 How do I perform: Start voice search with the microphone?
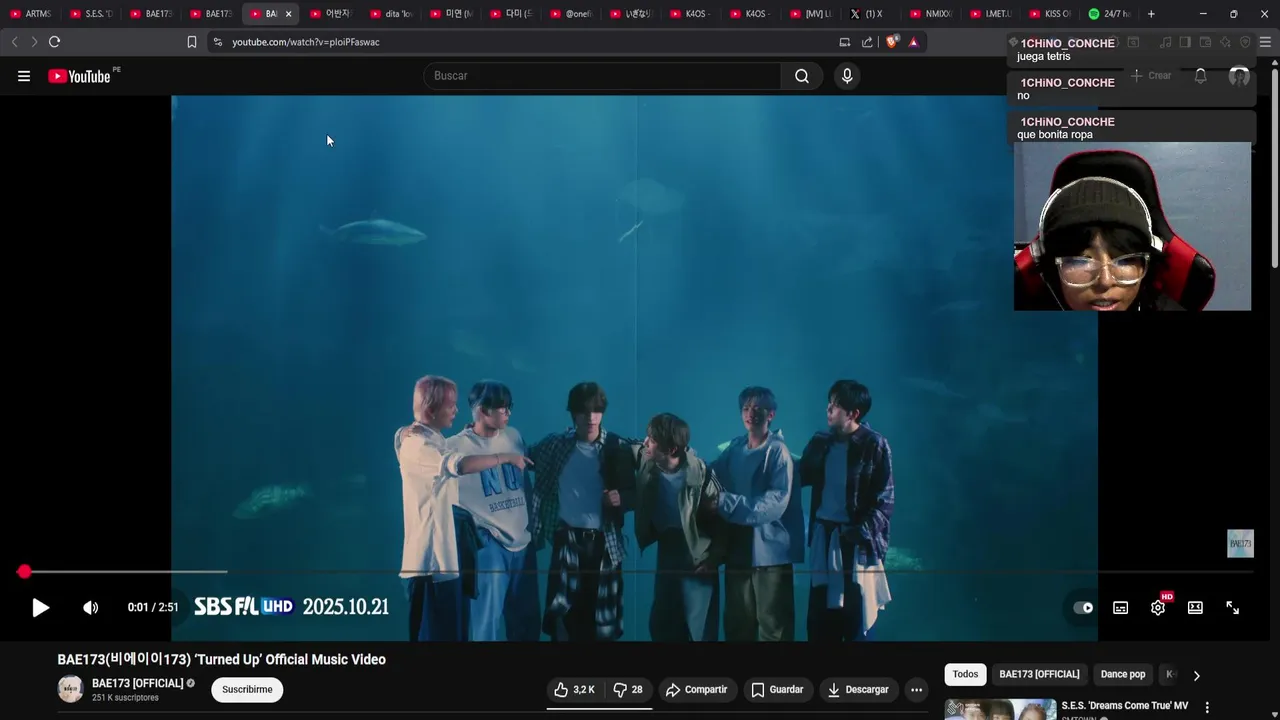click(x=847, y=76)
